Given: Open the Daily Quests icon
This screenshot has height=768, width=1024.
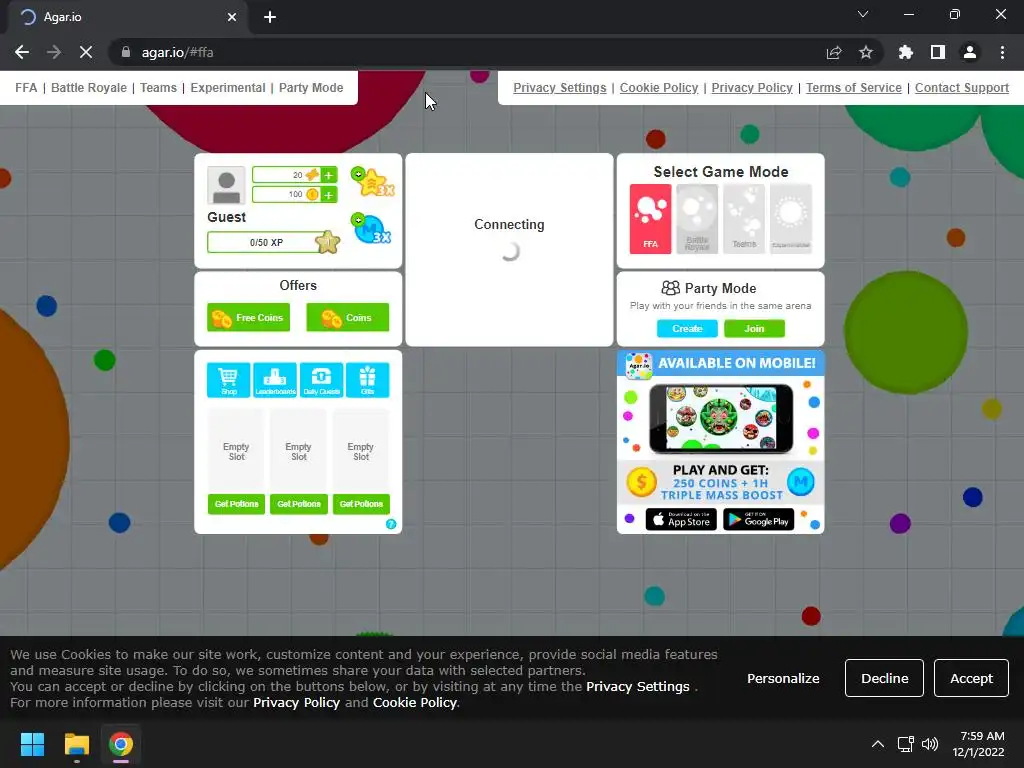Looking at the screenshot, I should 321,379.
